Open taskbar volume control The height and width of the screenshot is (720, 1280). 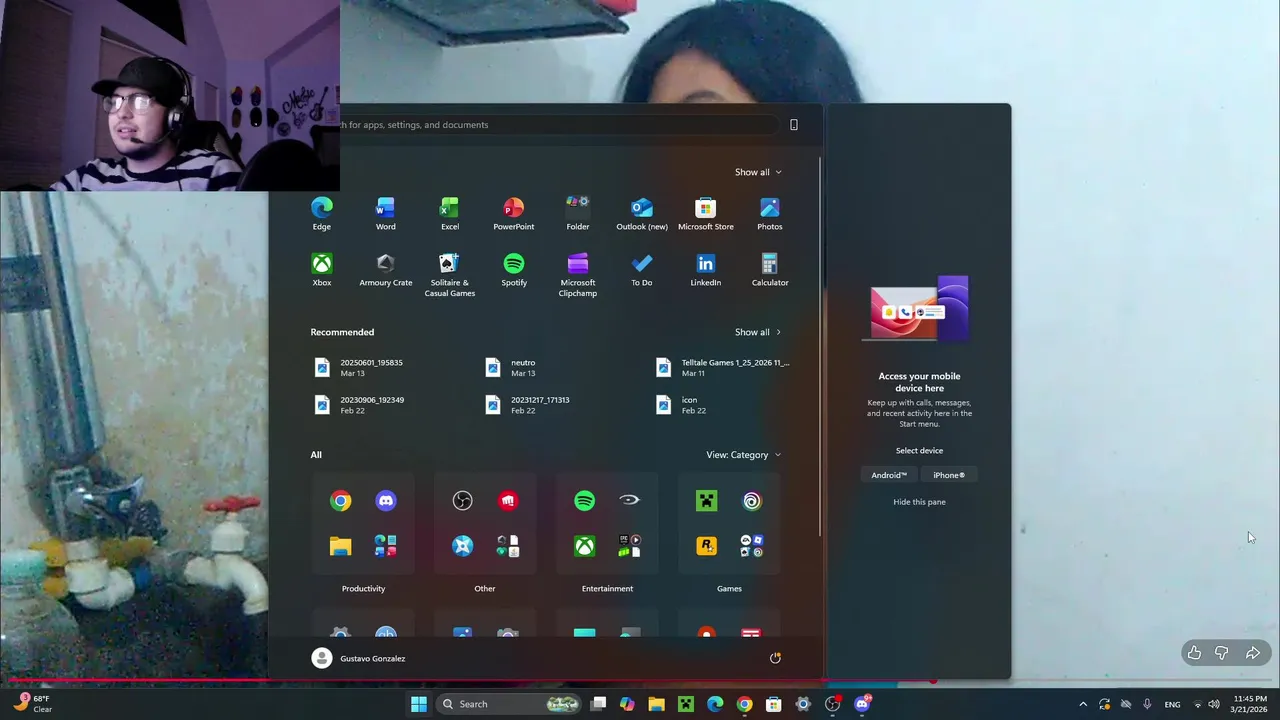coord(1214,704)
